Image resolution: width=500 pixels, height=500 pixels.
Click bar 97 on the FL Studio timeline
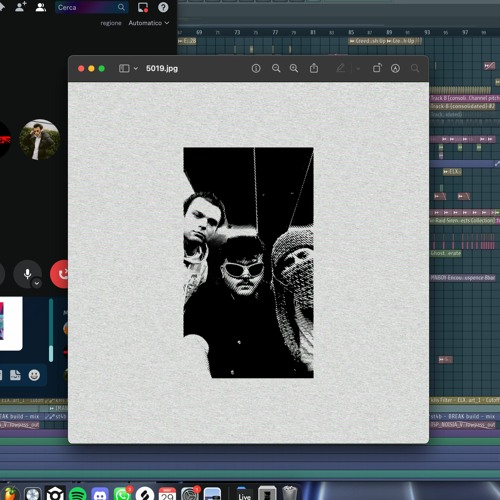pyautogui.click(x=465, y=32)
